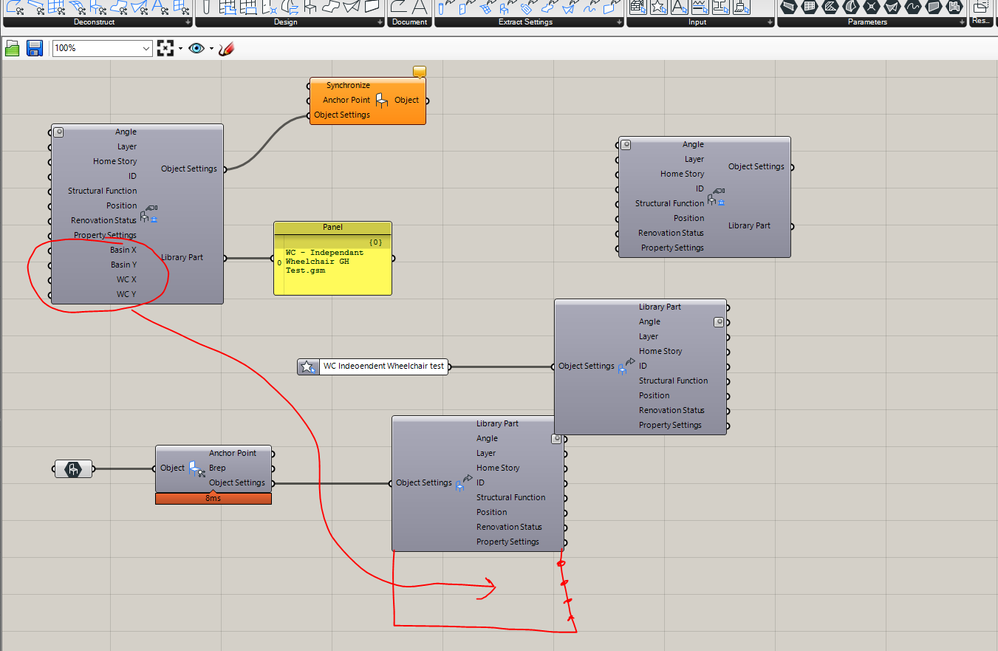Click the Design panel label
This screenshot has height=651, width=998.
coord(286,22)
